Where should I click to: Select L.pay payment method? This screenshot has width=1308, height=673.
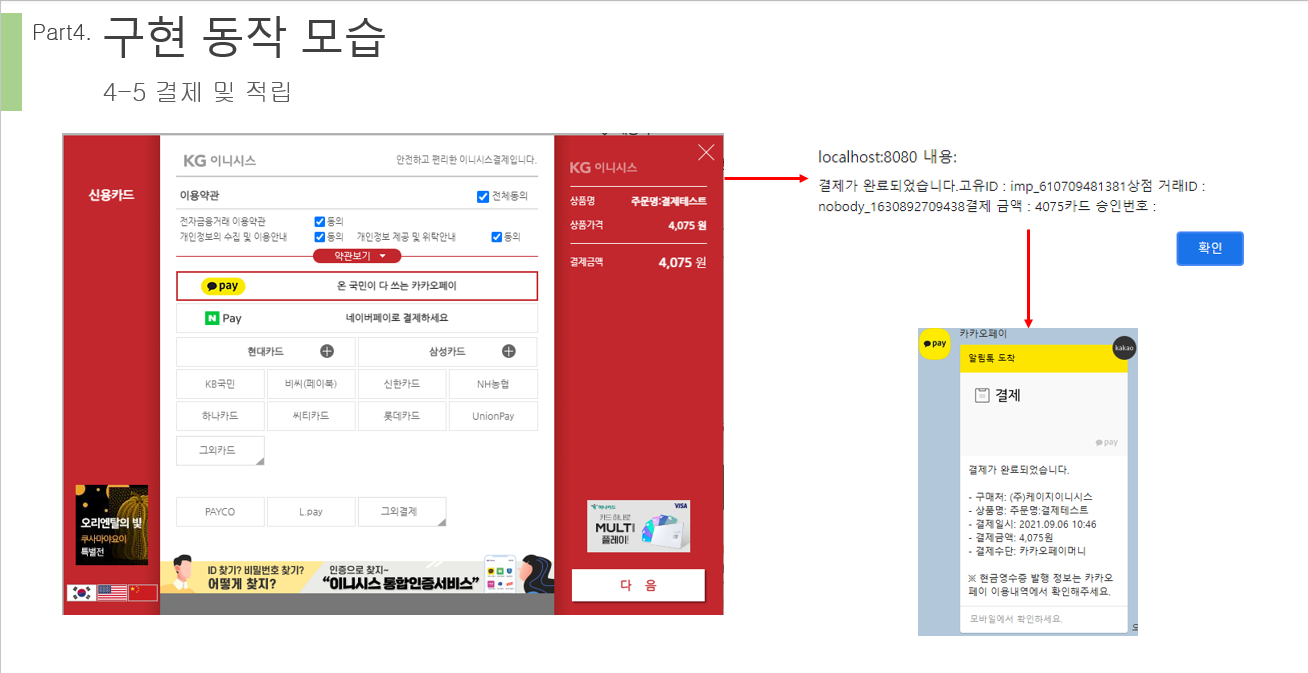(311, 511)
